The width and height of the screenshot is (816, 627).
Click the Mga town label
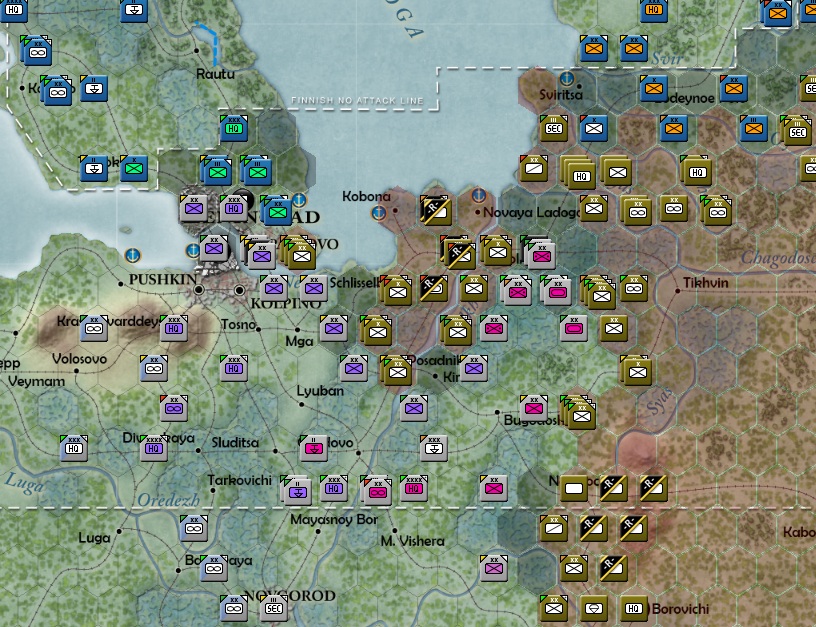[x=299, y=341]
